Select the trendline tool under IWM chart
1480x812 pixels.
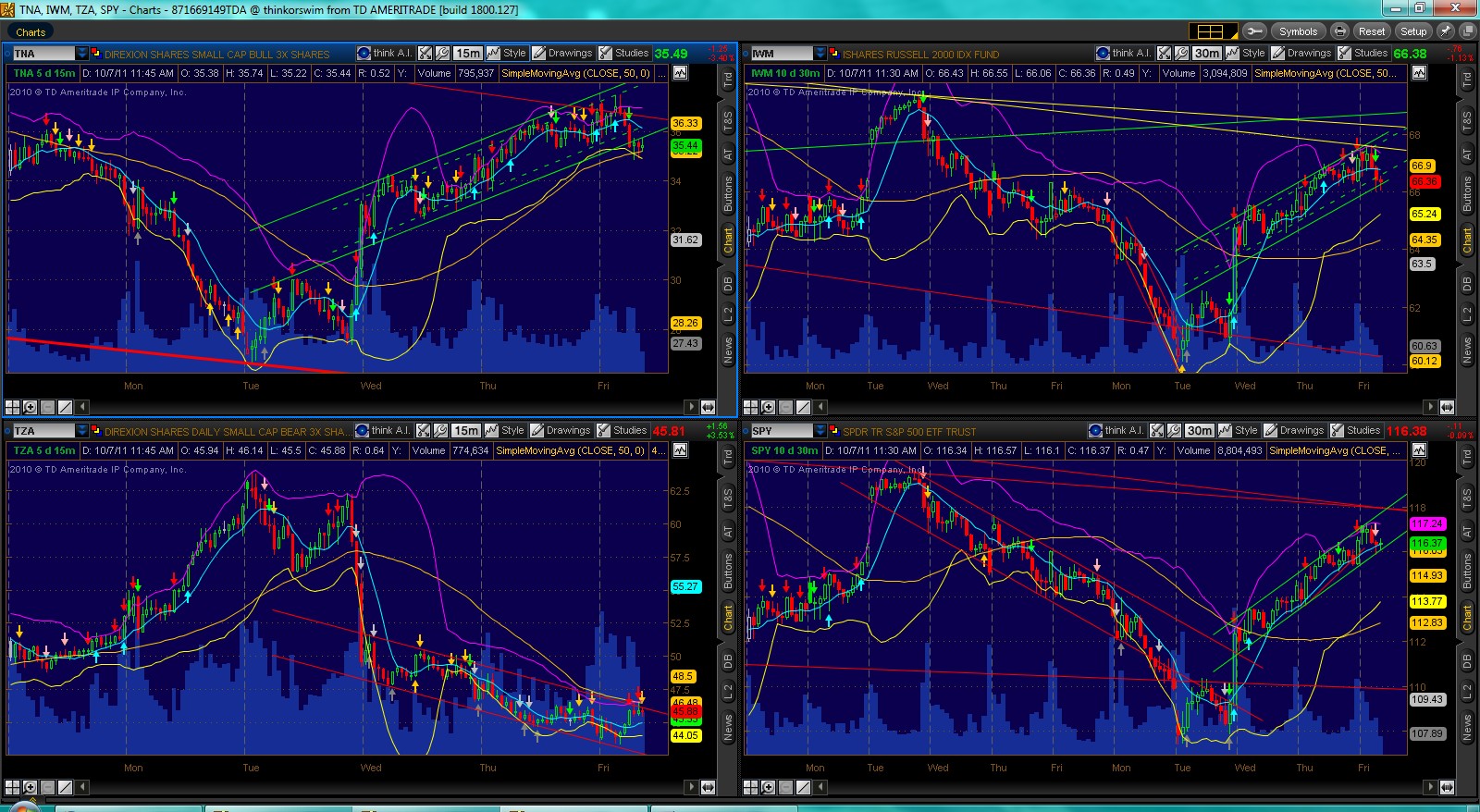[x=803, y=407]
